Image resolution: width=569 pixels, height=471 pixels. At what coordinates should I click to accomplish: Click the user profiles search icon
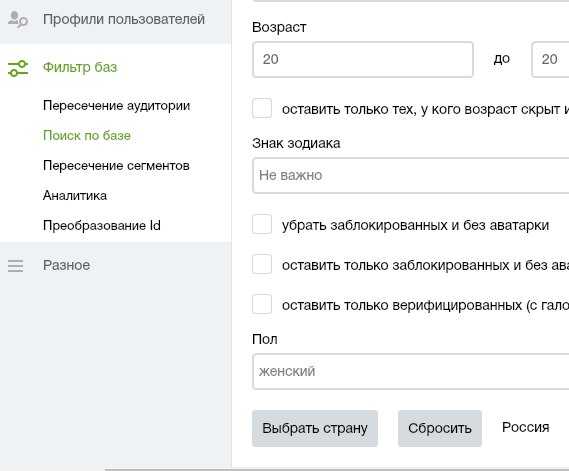(18, 19)
